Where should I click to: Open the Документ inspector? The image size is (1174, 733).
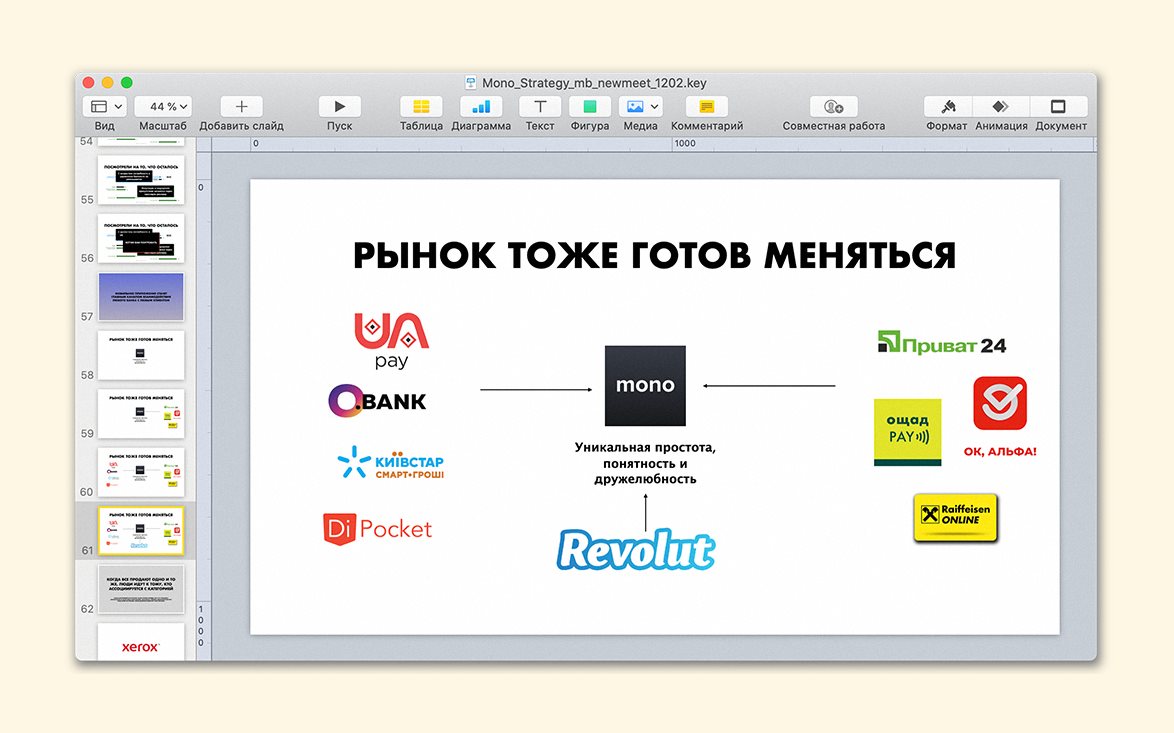coord(1059,106)
